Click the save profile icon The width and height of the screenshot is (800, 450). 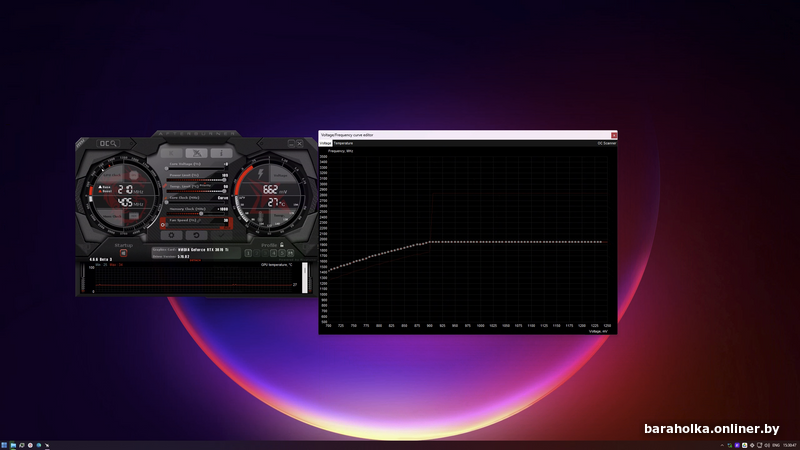[290, 253]
